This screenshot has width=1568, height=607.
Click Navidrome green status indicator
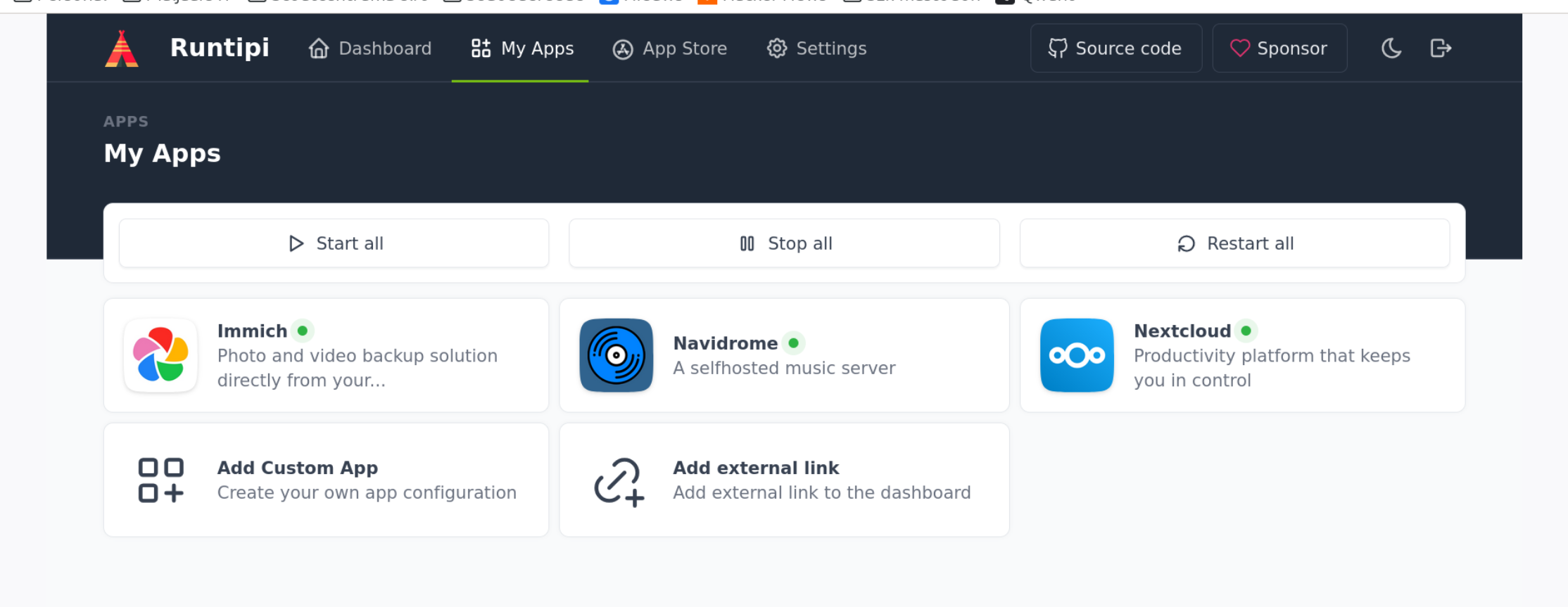coord(794,343)
